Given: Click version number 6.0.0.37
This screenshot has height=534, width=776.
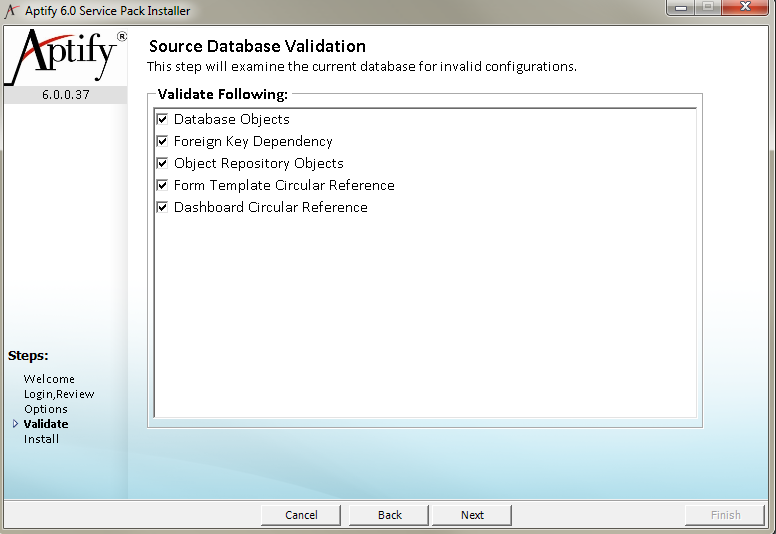Looking at the screenshot, I should [x=66, y=95].
